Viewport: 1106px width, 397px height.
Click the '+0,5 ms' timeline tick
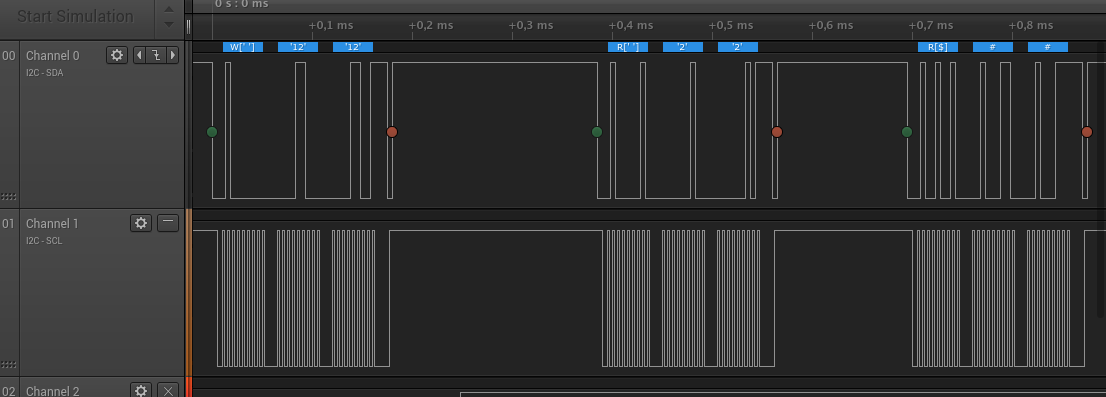coord(731,25)
